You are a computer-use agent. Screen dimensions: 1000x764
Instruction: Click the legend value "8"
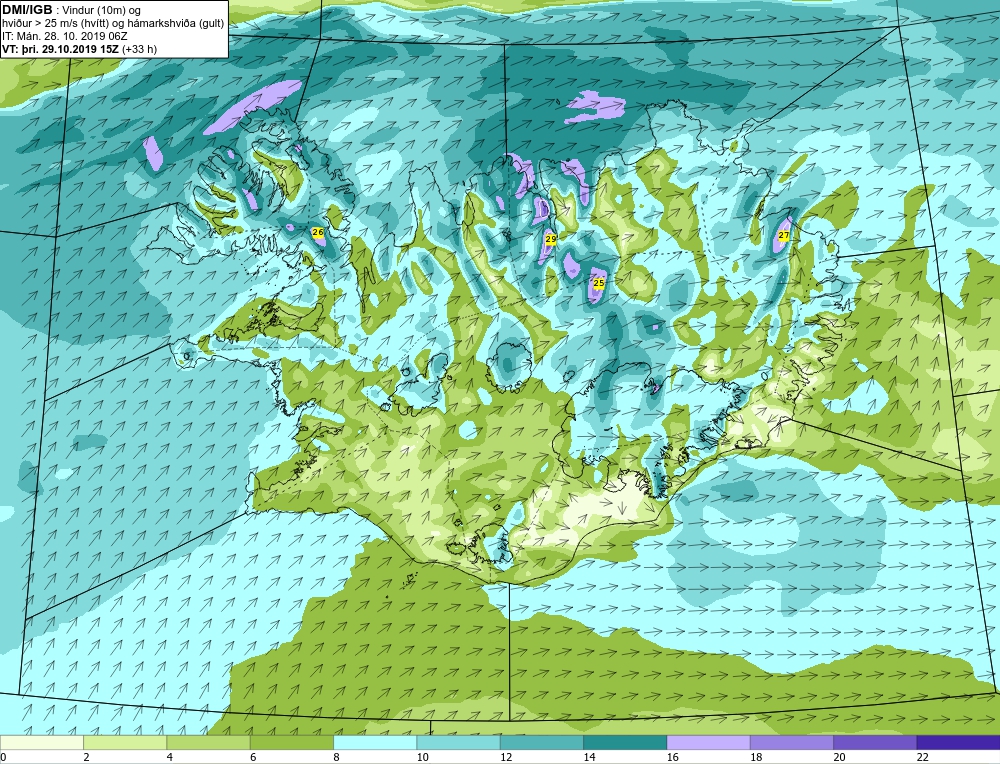[x=336, y=757]
